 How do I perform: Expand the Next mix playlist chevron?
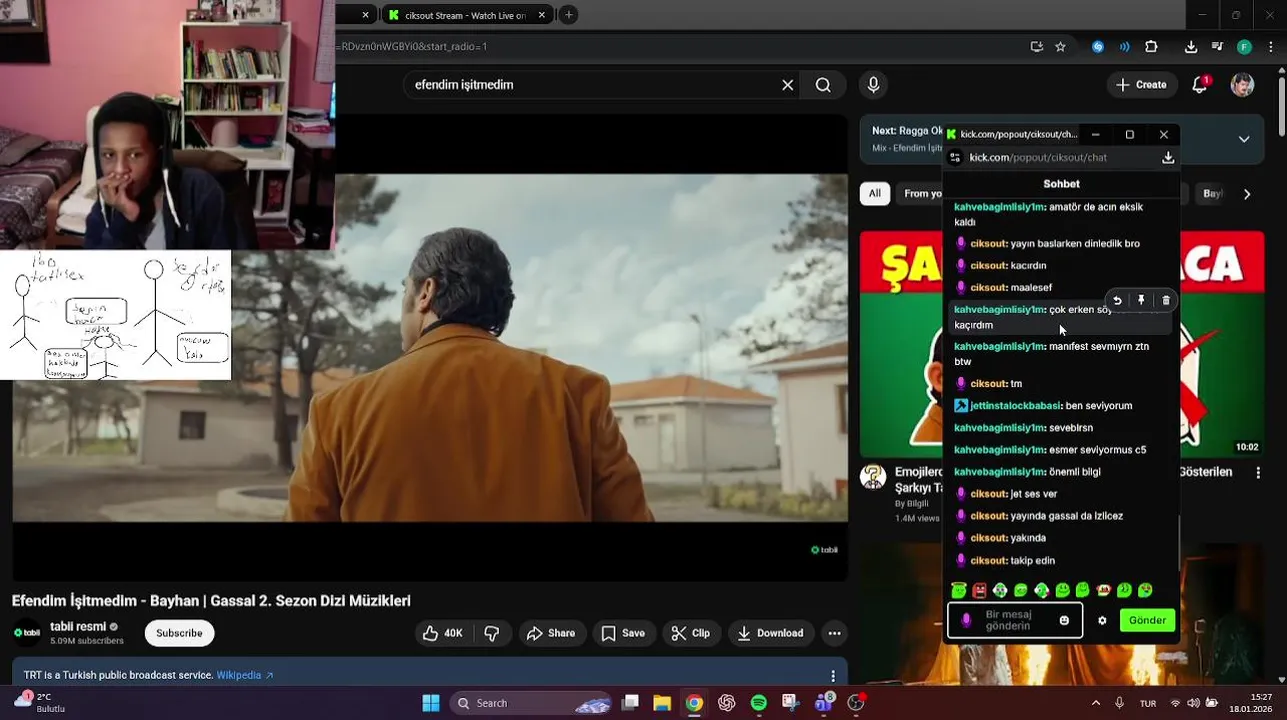(1244, 139)
